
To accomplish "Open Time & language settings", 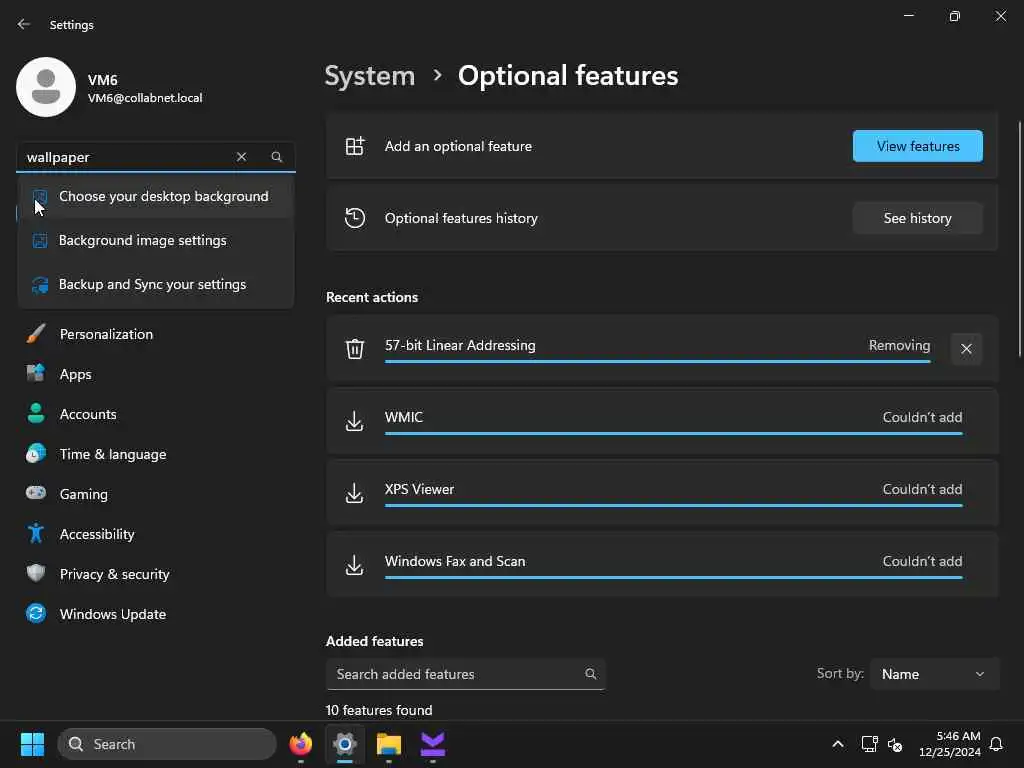I will [112, 454].
